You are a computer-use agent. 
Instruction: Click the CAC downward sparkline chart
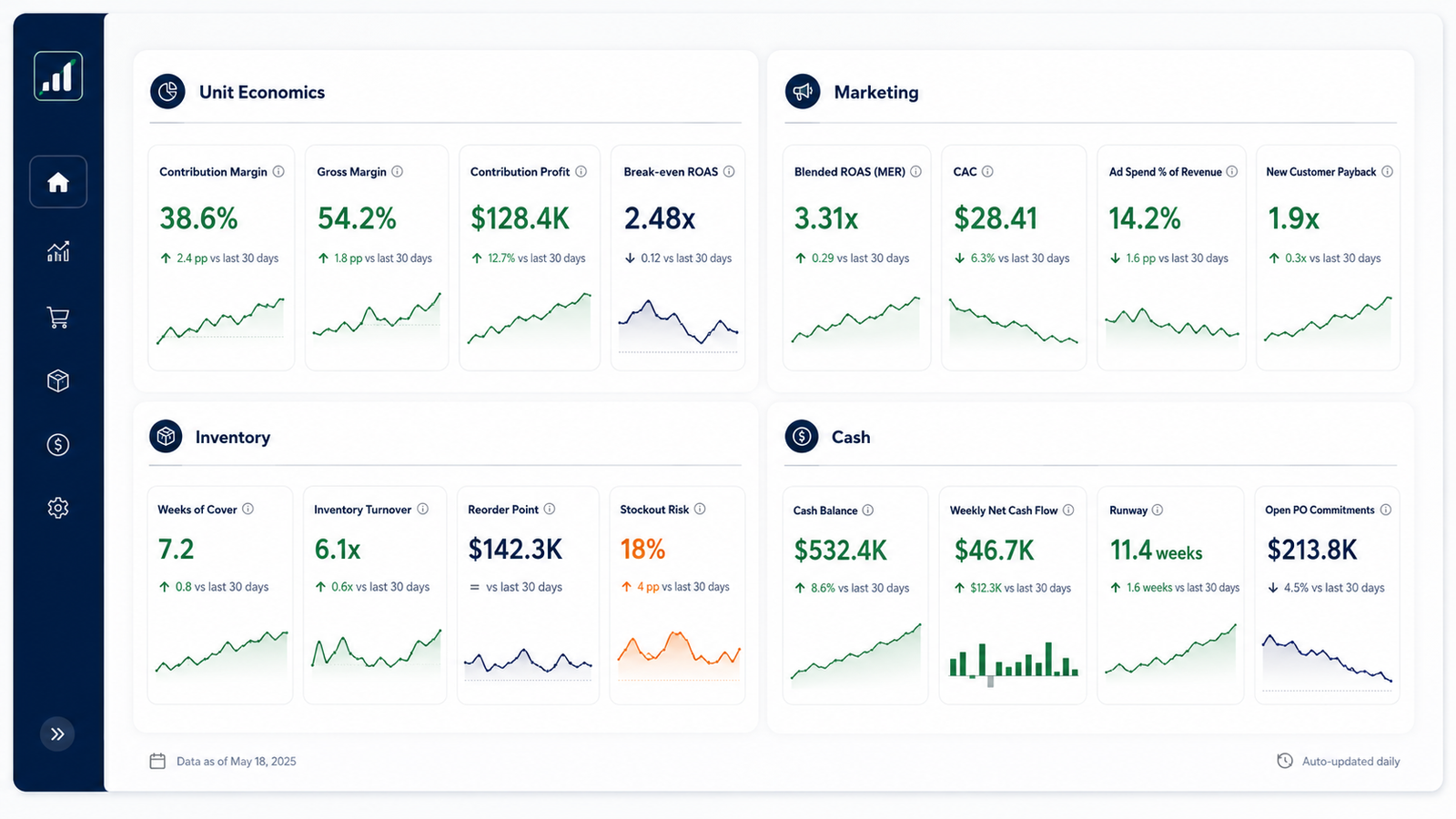[x=1013, y=320]
